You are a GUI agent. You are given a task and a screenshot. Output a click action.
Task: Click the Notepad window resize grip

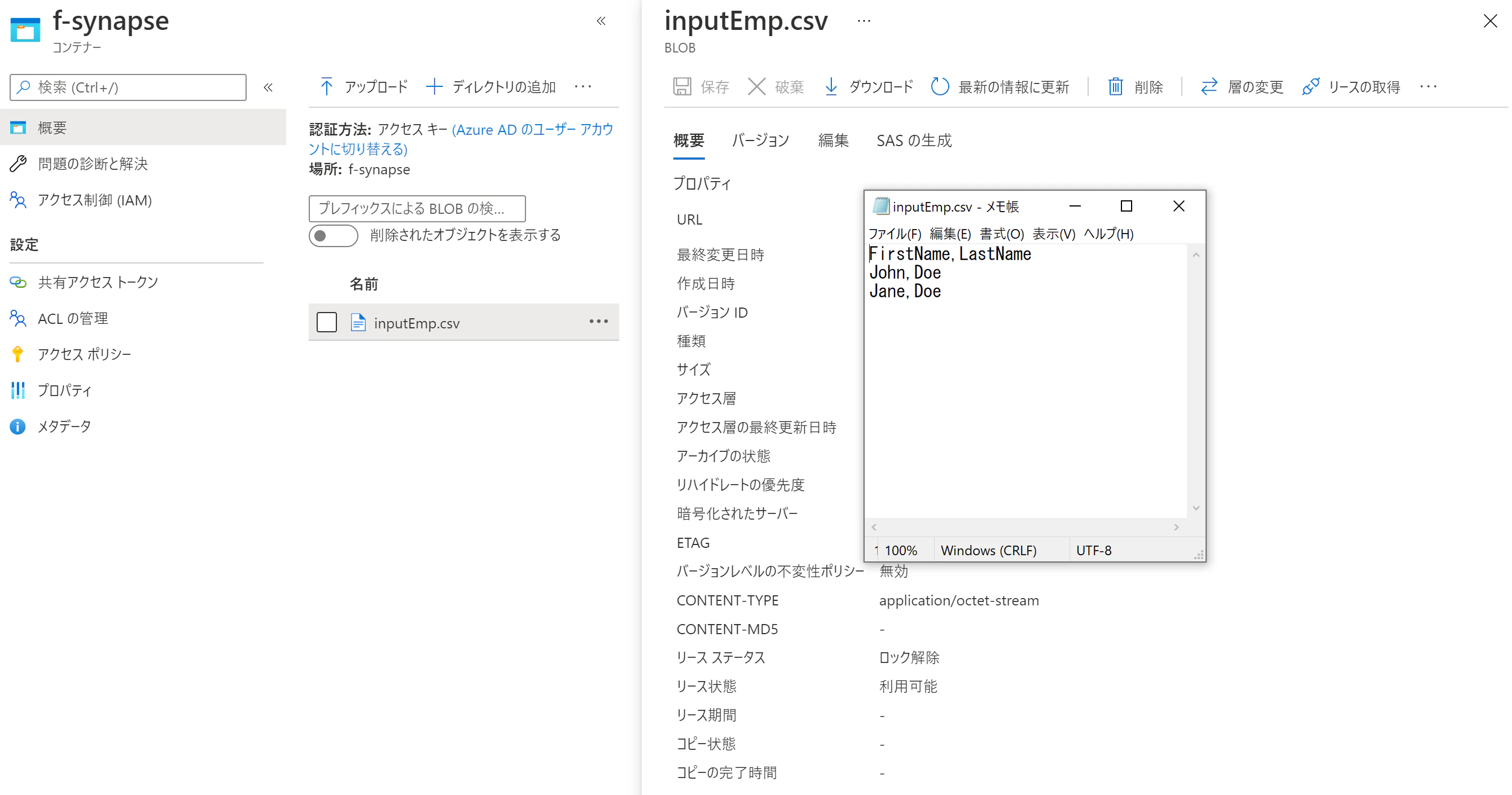[1199, 555]
